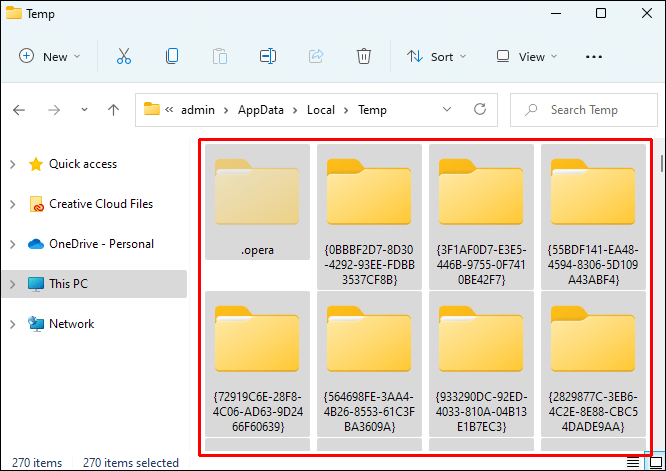
Task: Select folder {0BBBF2D7-8D30-4292-93EE-FDBB3537CF8B}
Action: [370, 217]
